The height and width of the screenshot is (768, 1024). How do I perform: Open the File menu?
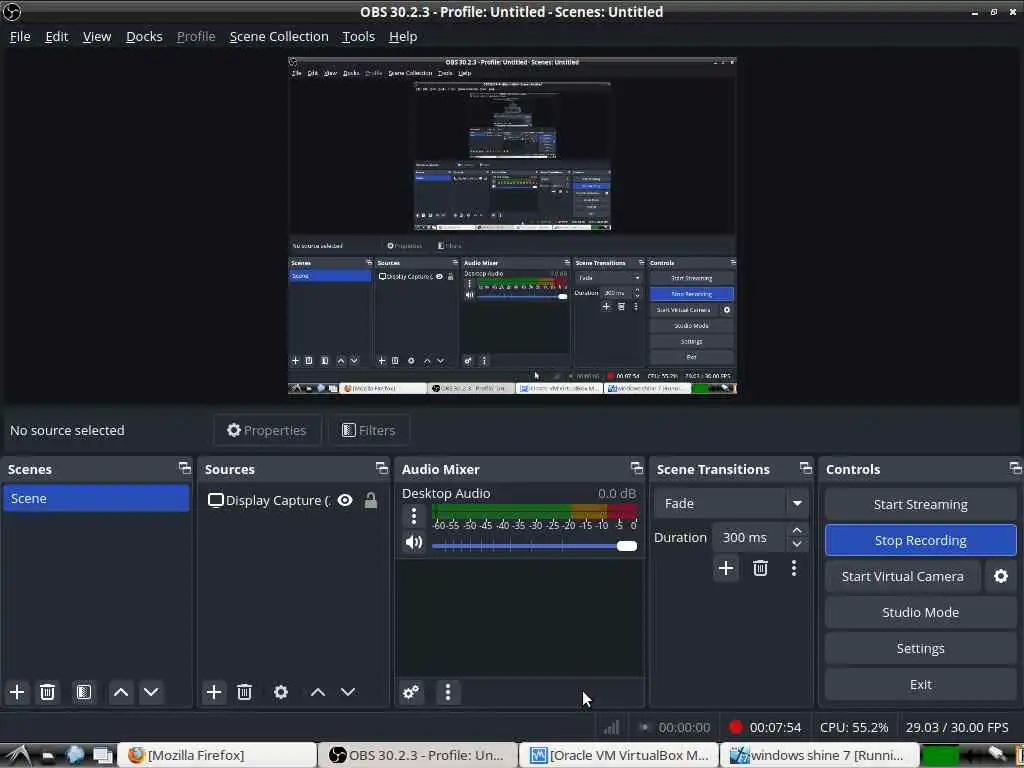pyautogui.click(x=20, y=37)
